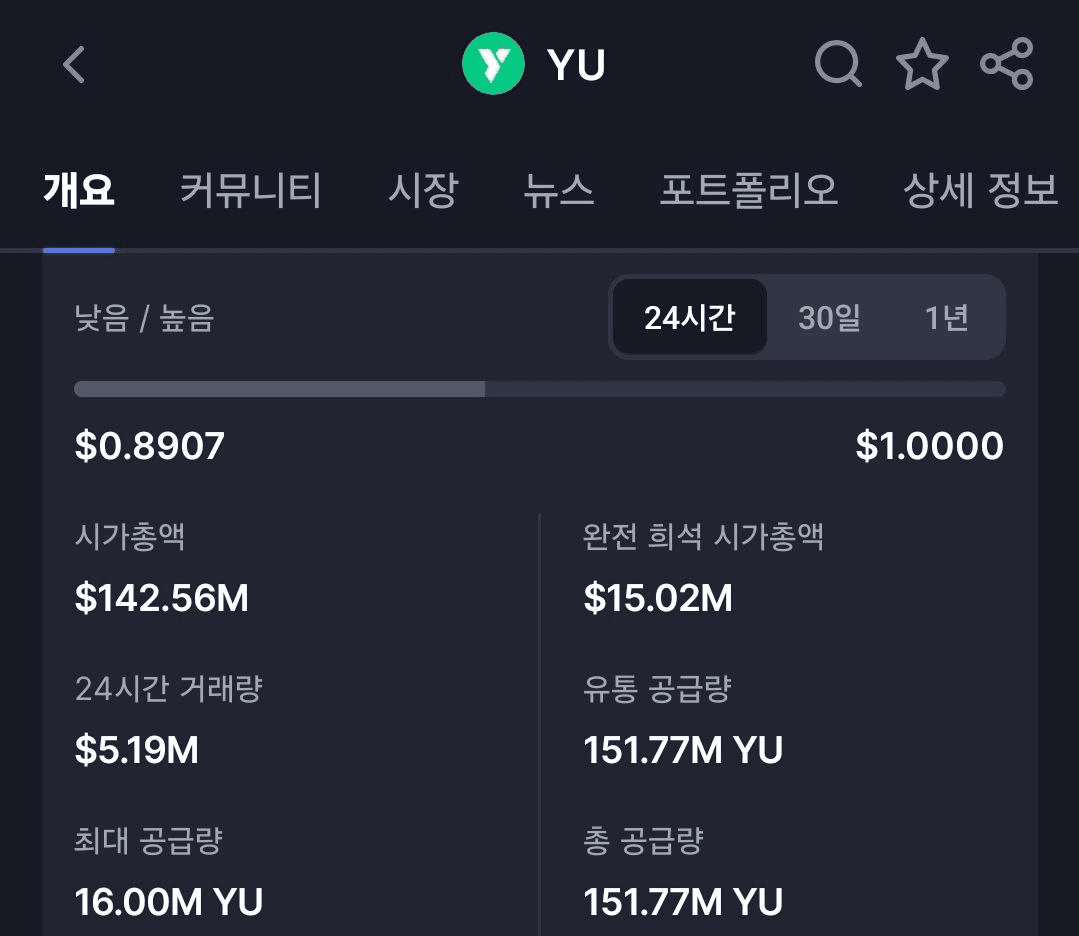Tap the back arrow icon

74,65
